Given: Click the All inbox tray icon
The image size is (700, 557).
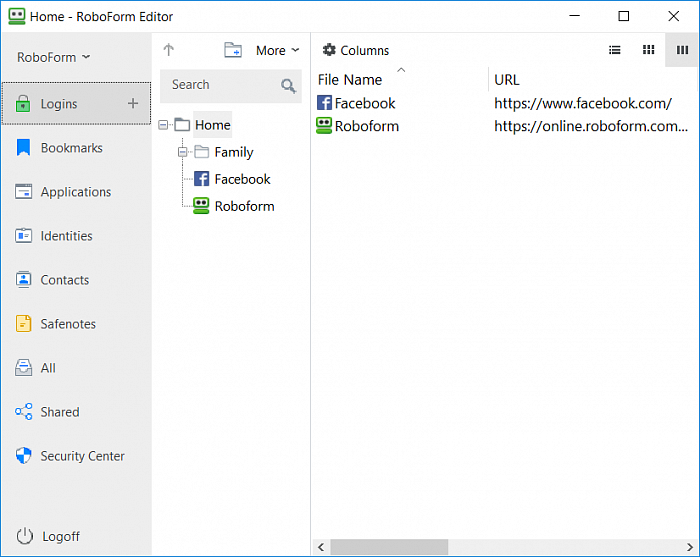Looking at the screenshot, I should [23, 368].
